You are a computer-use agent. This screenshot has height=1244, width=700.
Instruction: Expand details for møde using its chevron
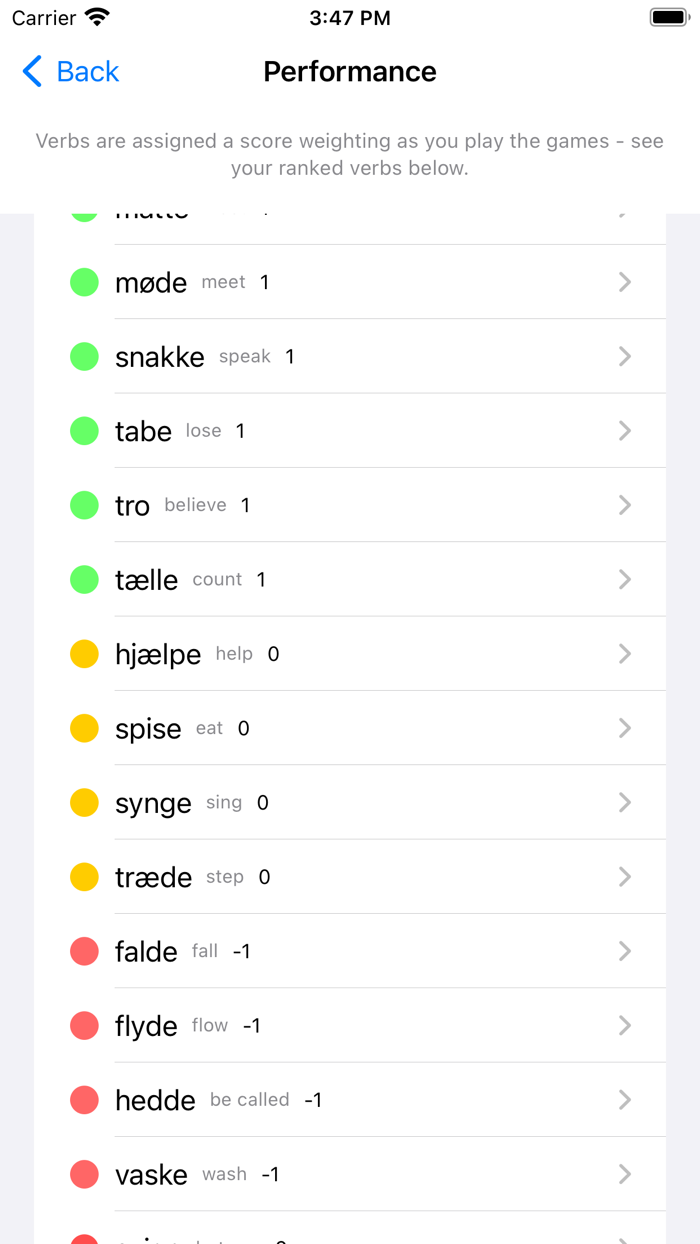(x=624, y=282)
